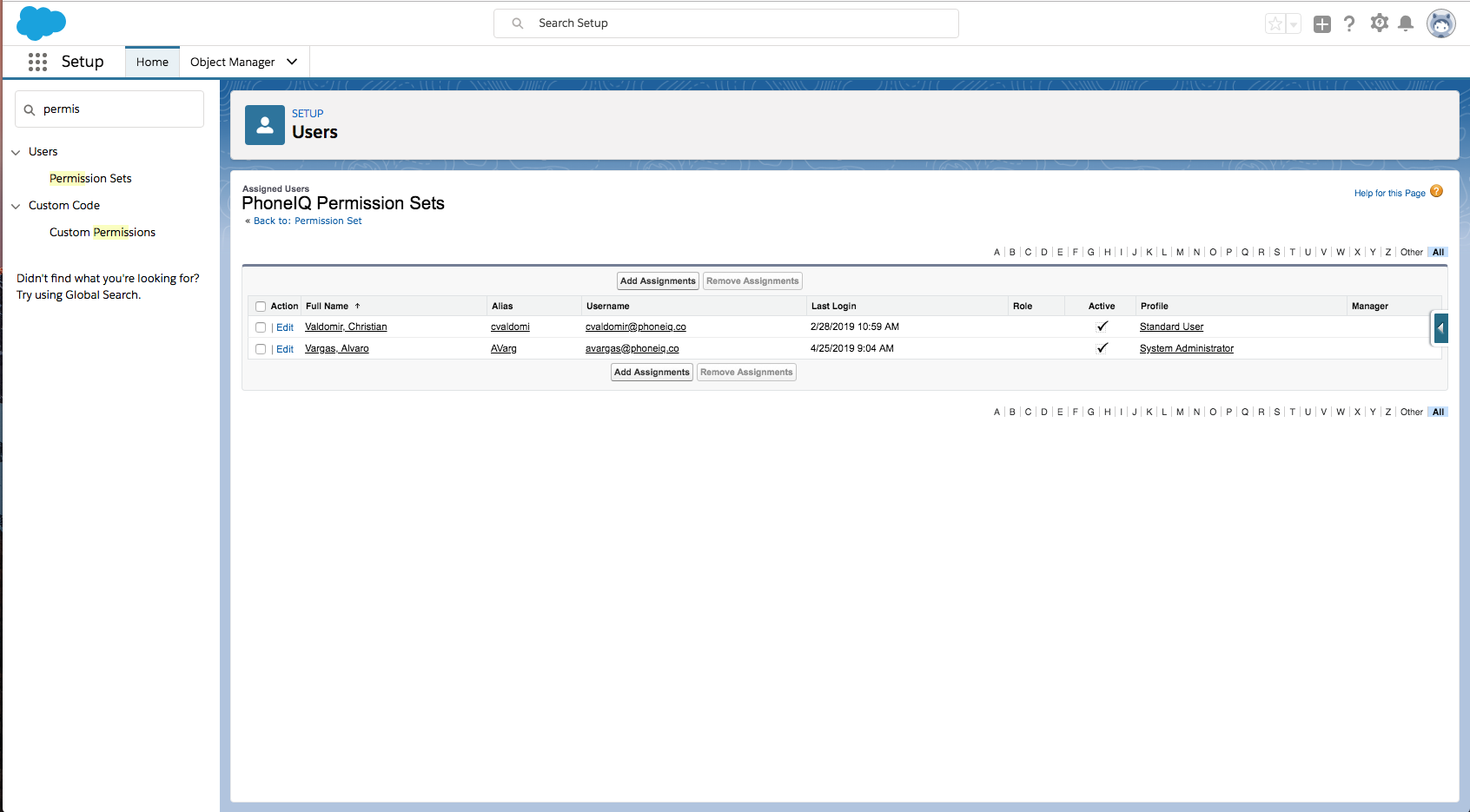Check the box for Vargas, Alvaro
The width and height of the screenshot is (1470, 812).
(x=261, y=349)
